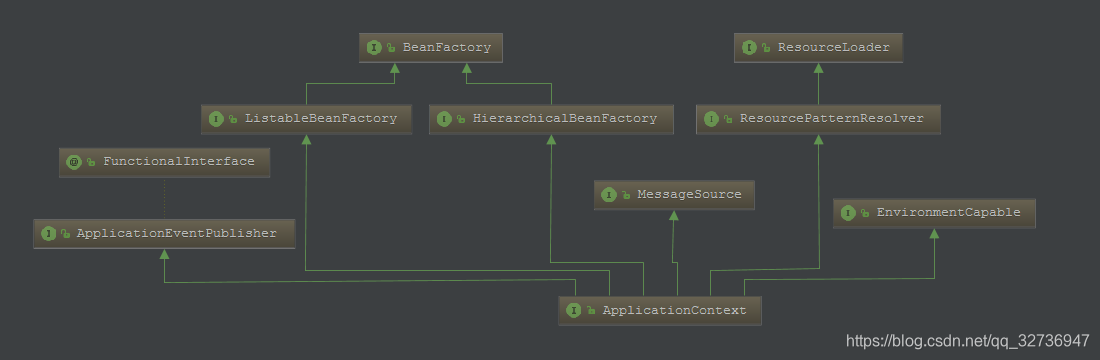This screenshot has height=360, width=1100.
Task: Click the interface icon of HierarchicalBeanFactory node
Action: pyautogui.click(x=444, y=119)
